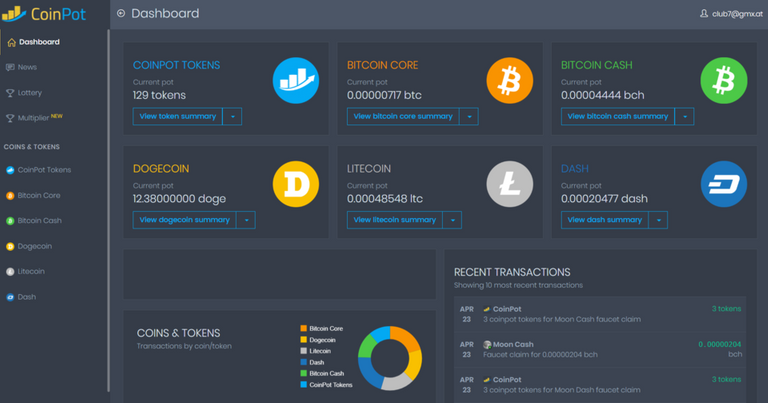Click the News sidebar icon
Viewport: 768px width, 403px height.
(x=10, y=67)
